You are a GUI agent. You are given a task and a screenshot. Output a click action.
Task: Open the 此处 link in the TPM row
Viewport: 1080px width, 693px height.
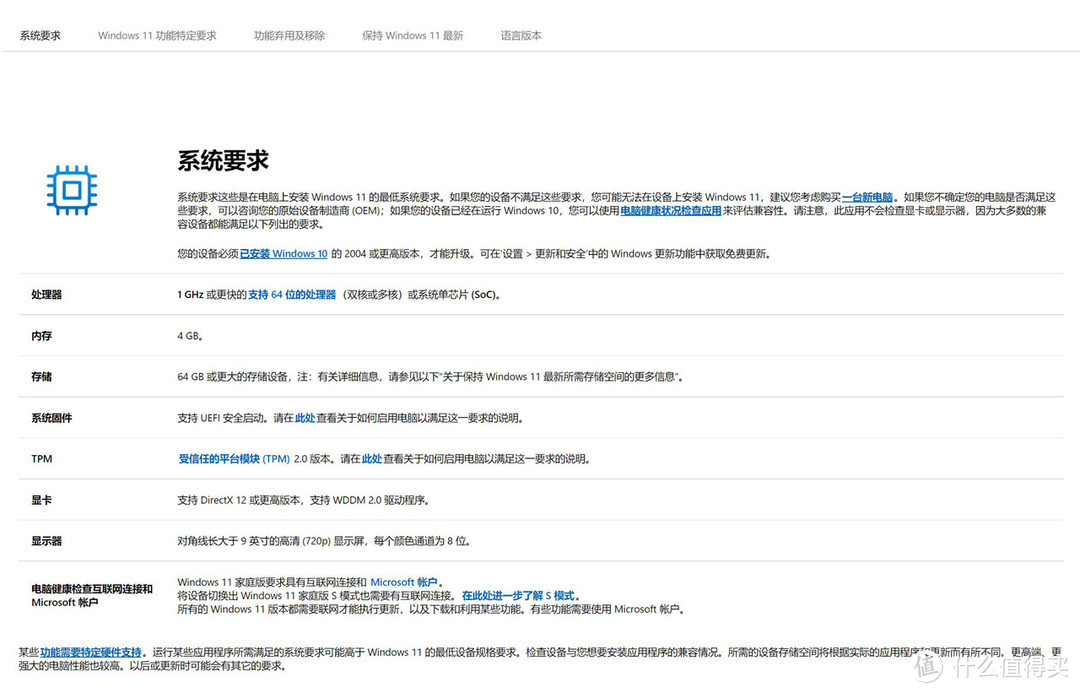370,458
